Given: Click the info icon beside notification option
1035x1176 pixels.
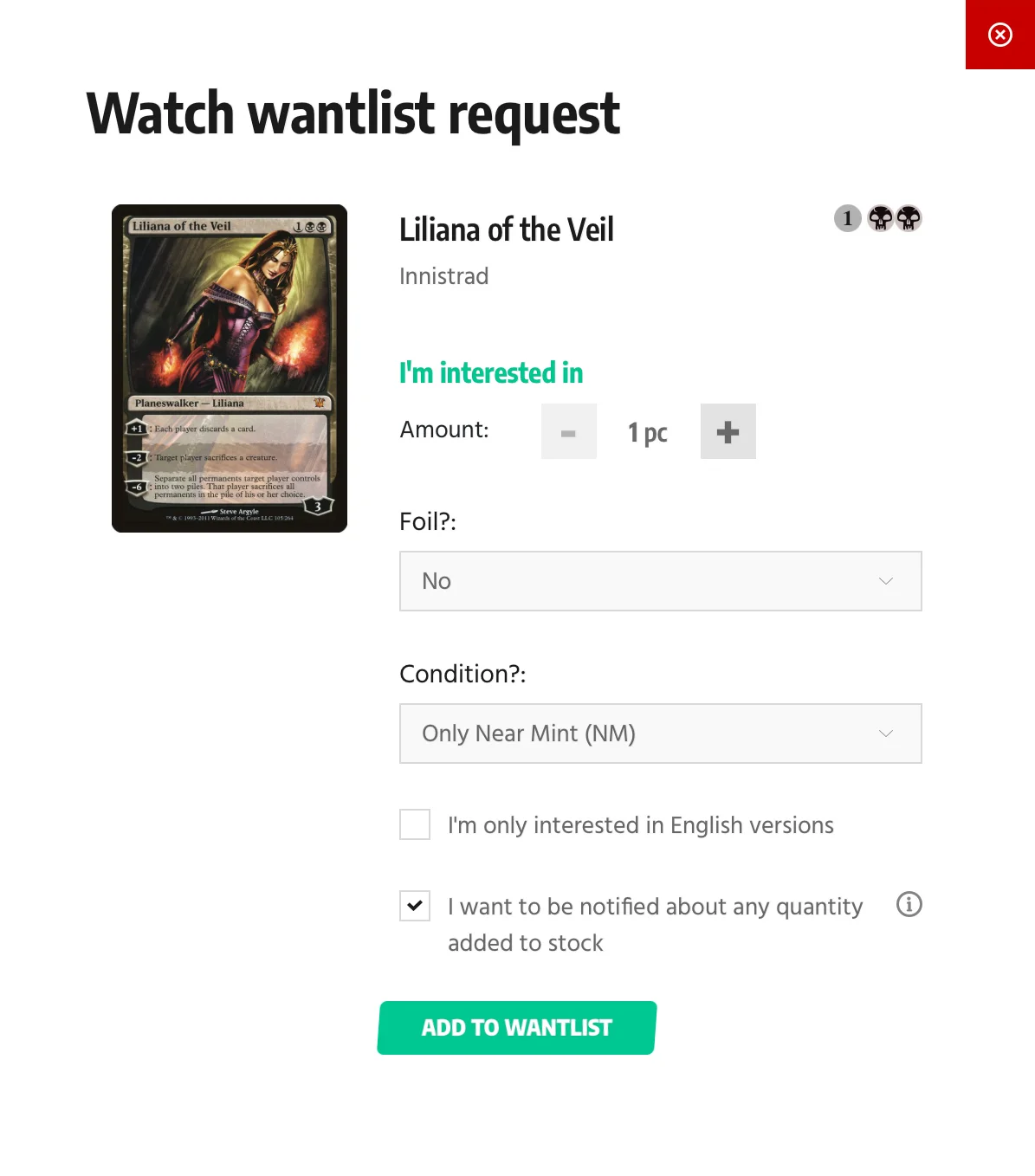Looking at the screenshot, I should coord(909,904).
